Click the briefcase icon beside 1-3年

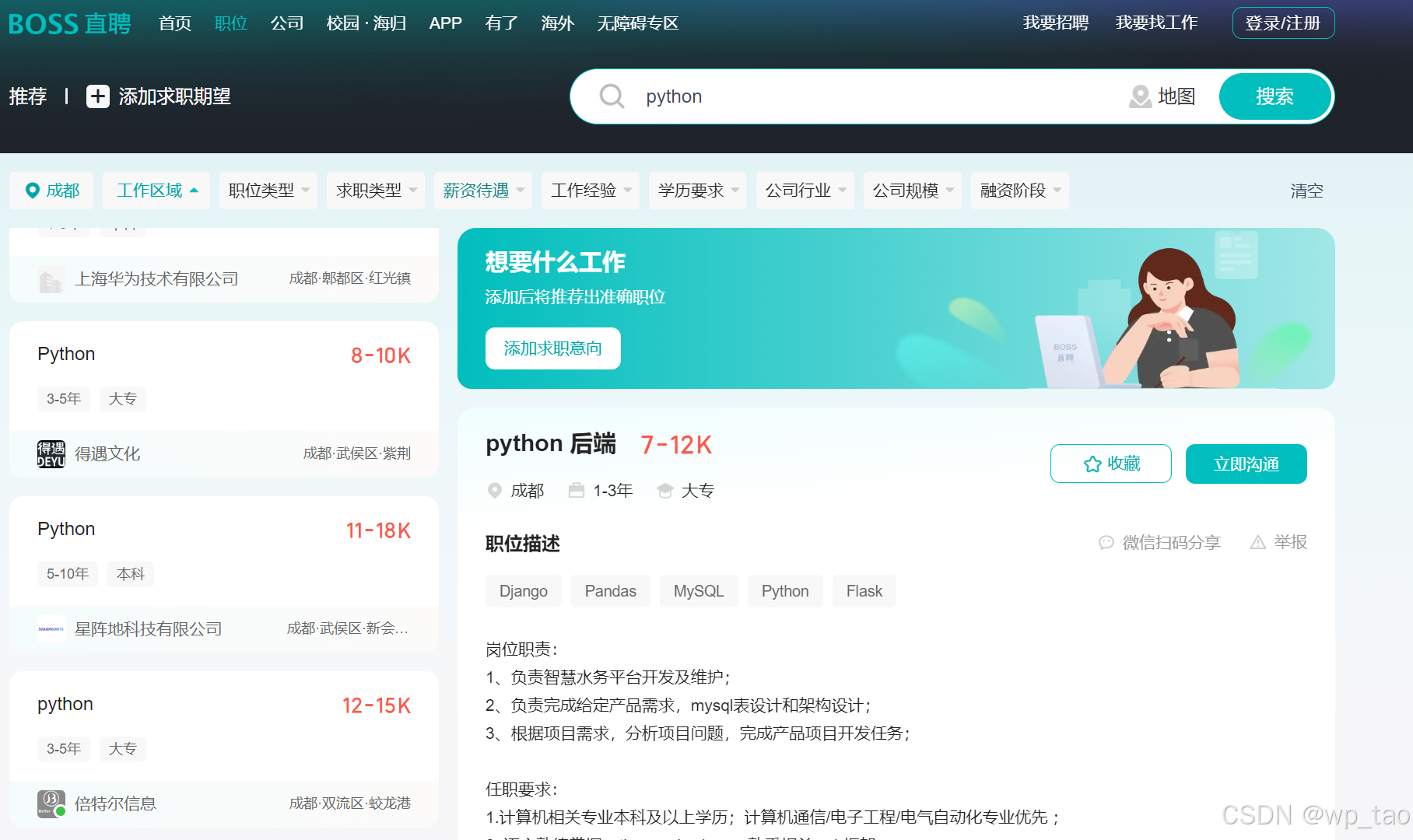click(576, 491)
